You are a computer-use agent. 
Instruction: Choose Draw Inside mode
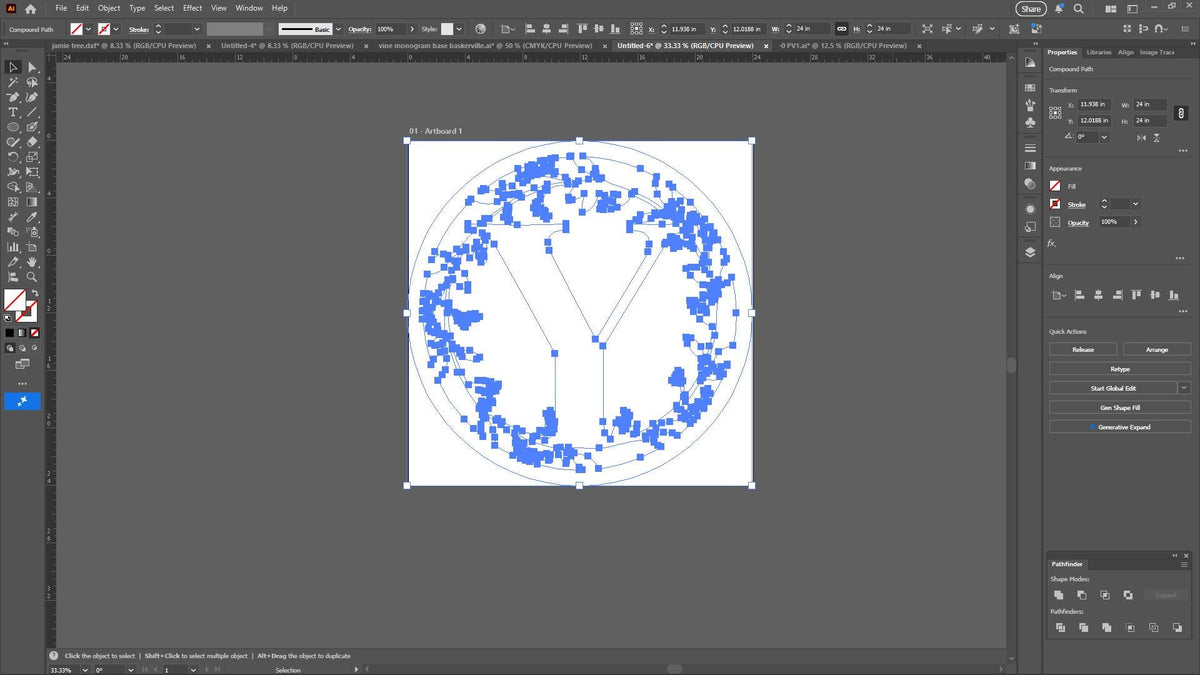(34, 347)
